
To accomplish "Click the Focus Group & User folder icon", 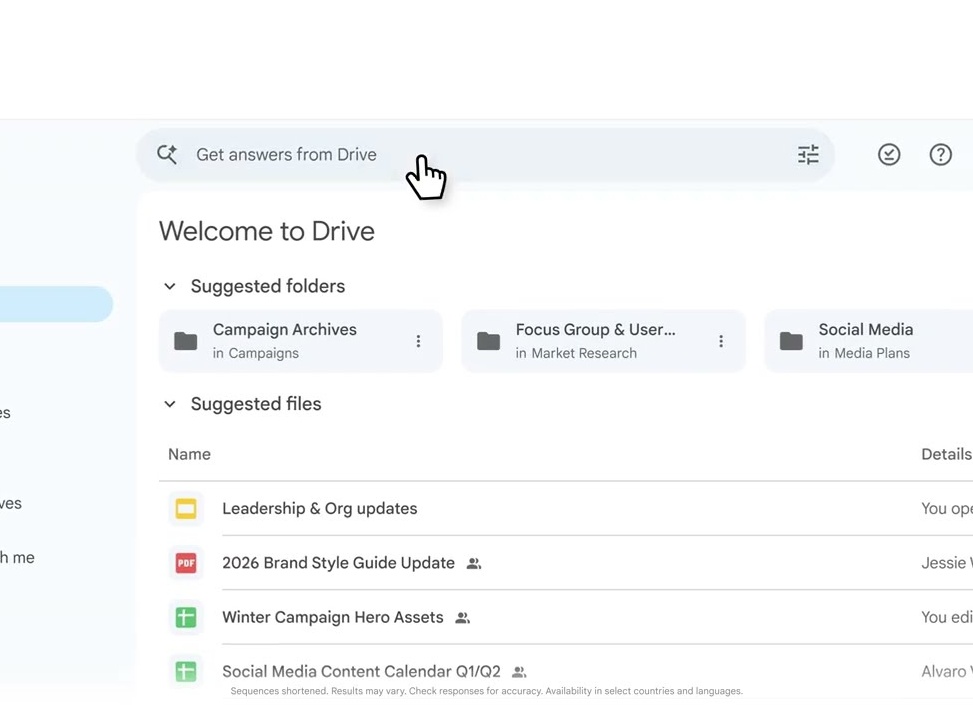I will [x=488, y=341].
